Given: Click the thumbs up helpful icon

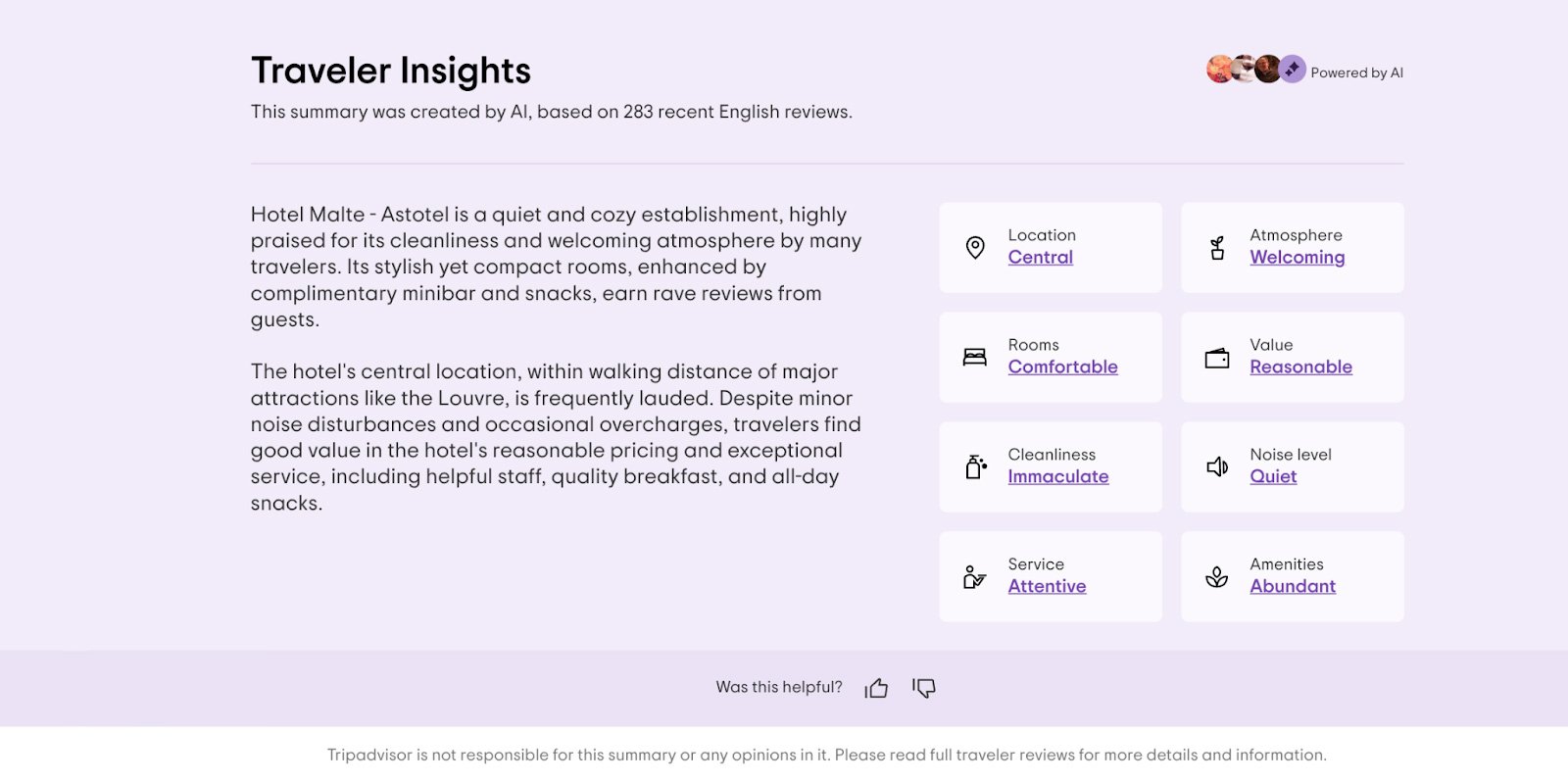Looking at the screenshot, I should (876, 688).
